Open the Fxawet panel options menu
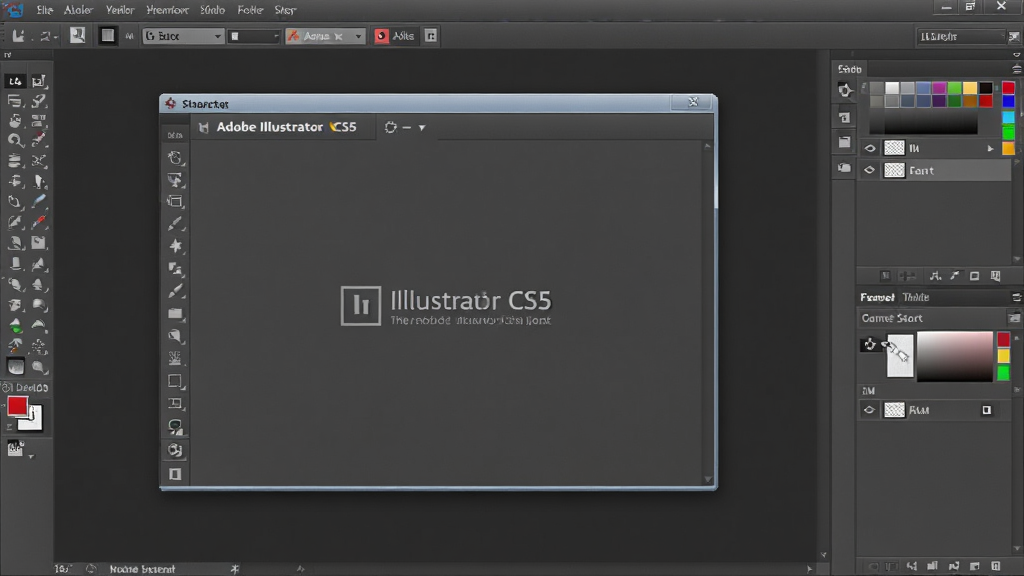This screenshot has width=1024, height=576. point(1016,297)
